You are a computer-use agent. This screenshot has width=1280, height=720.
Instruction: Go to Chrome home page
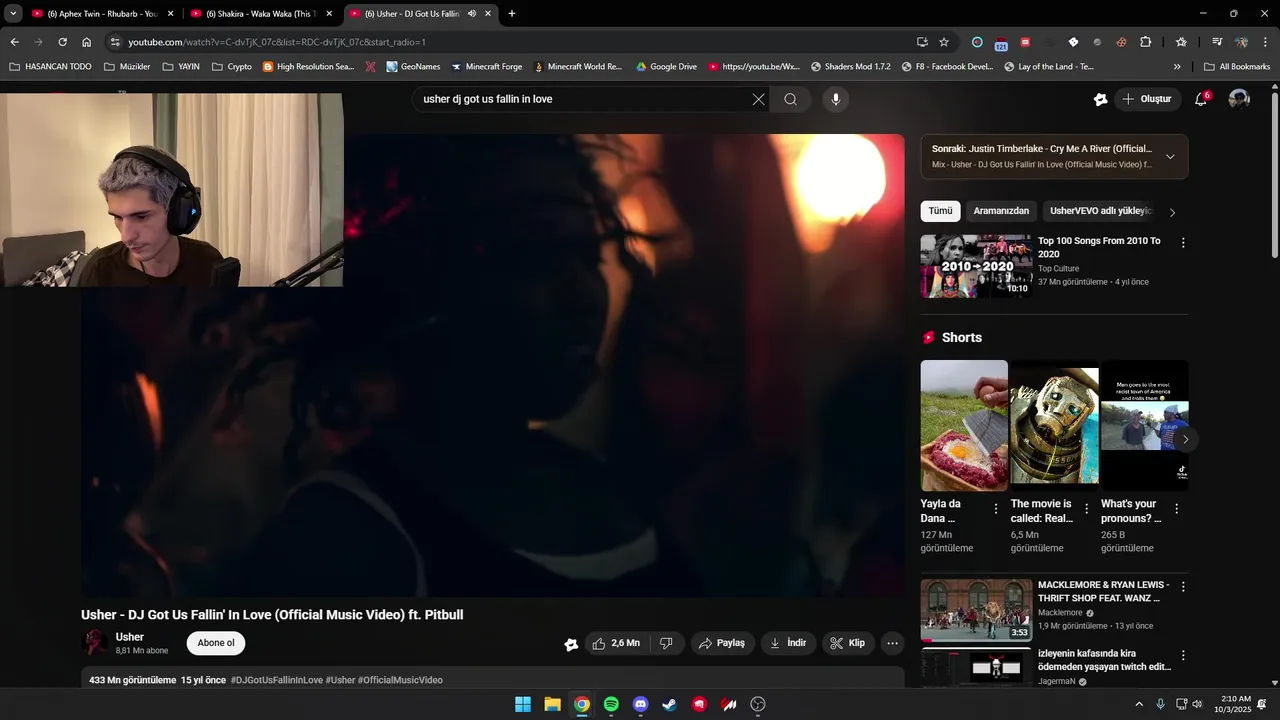coord(87,42)
